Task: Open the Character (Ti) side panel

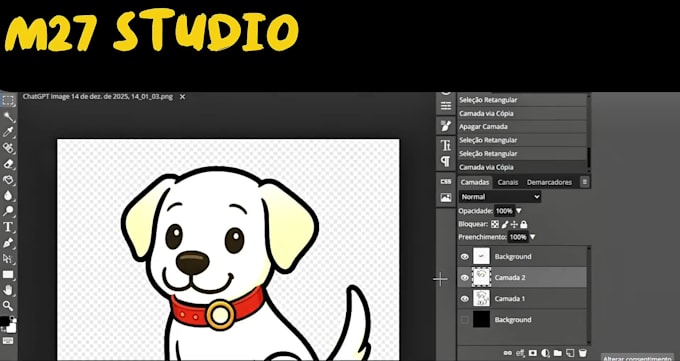Action: pos(445,144)
